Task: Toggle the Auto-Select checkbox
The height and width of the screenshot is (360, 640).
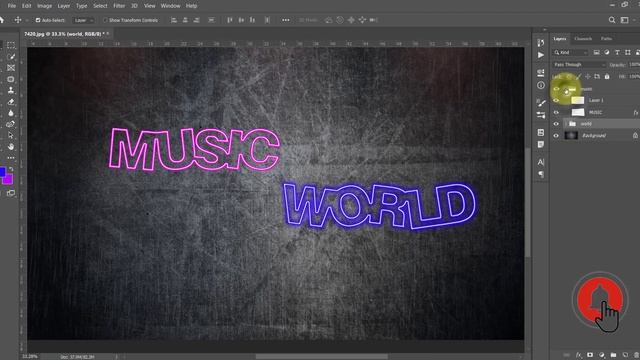Action: (38, 20)
